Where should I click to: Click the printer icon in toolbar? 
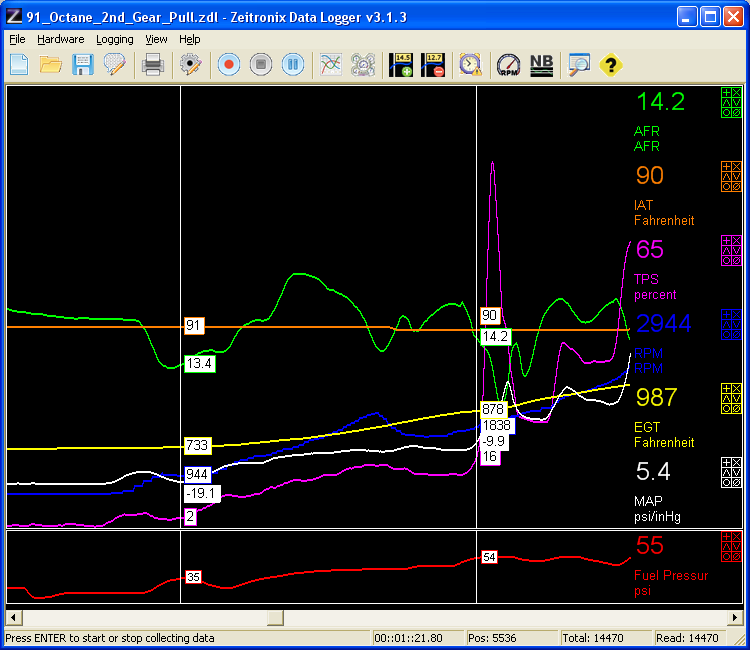pos(153,65)
